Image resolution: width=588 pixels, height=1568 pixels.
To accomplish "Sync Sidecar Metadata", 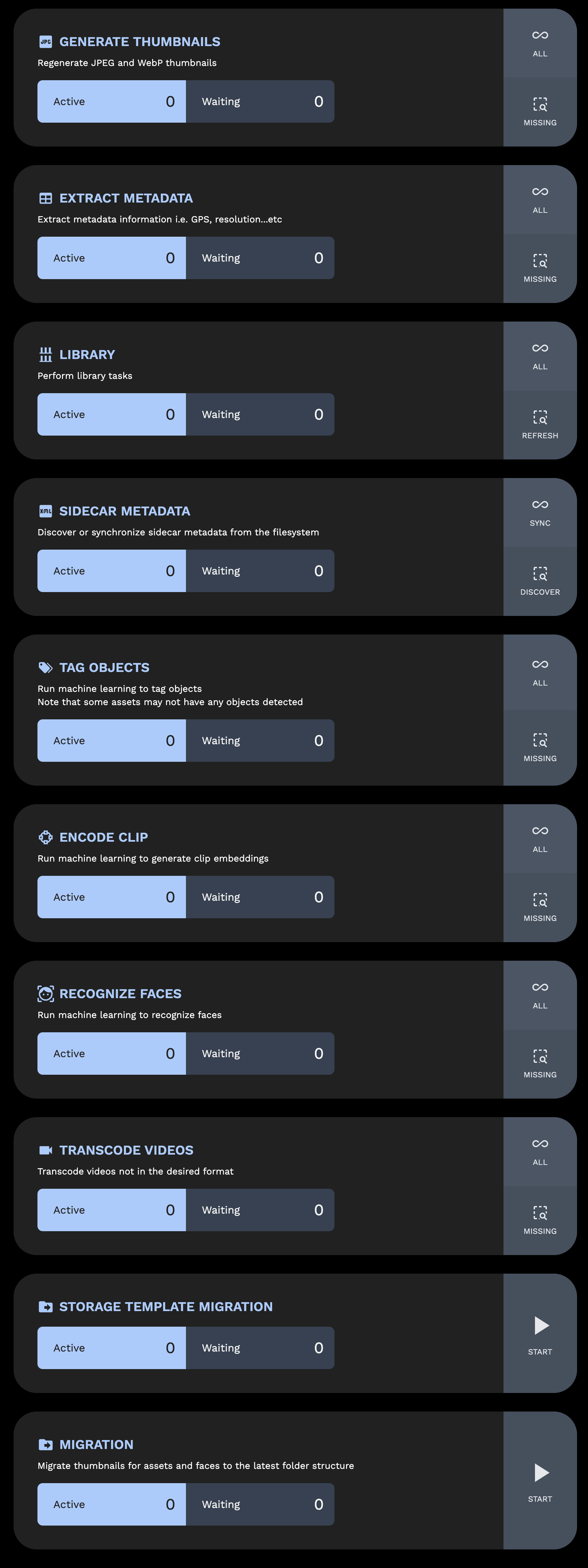I will 539,513.
